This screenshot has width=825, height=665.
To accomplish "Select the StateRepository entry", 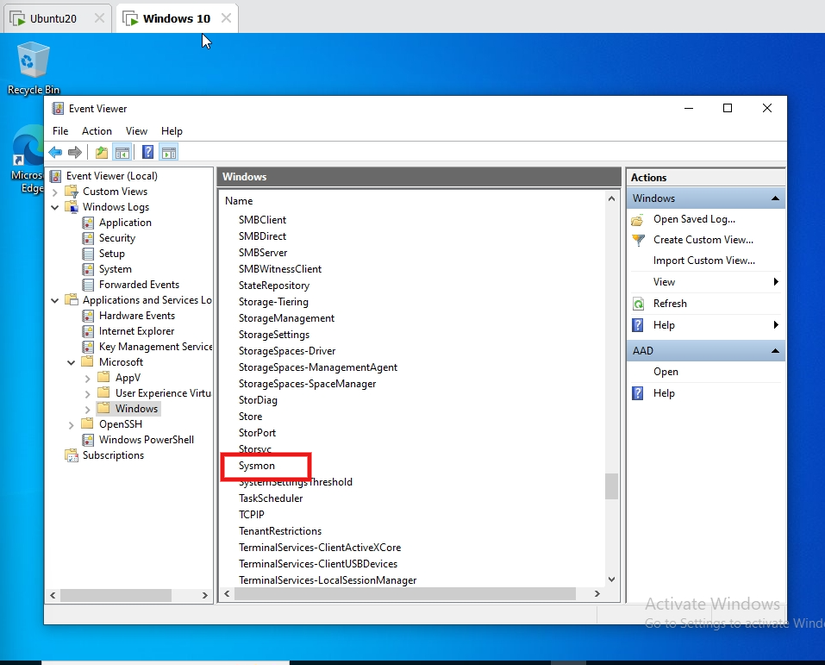I will [x=274, y=286].
